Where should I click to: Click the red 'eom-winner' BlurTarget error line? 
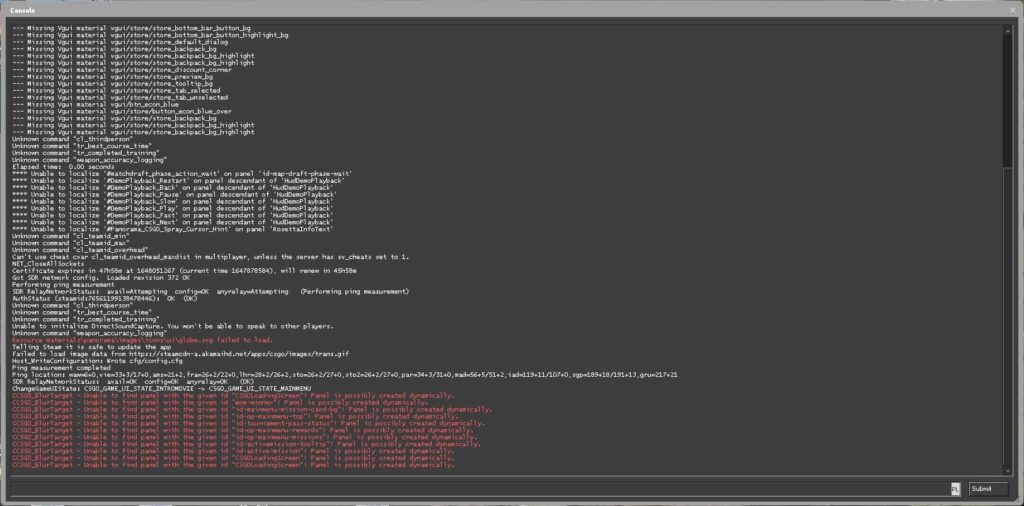point(219,402)
